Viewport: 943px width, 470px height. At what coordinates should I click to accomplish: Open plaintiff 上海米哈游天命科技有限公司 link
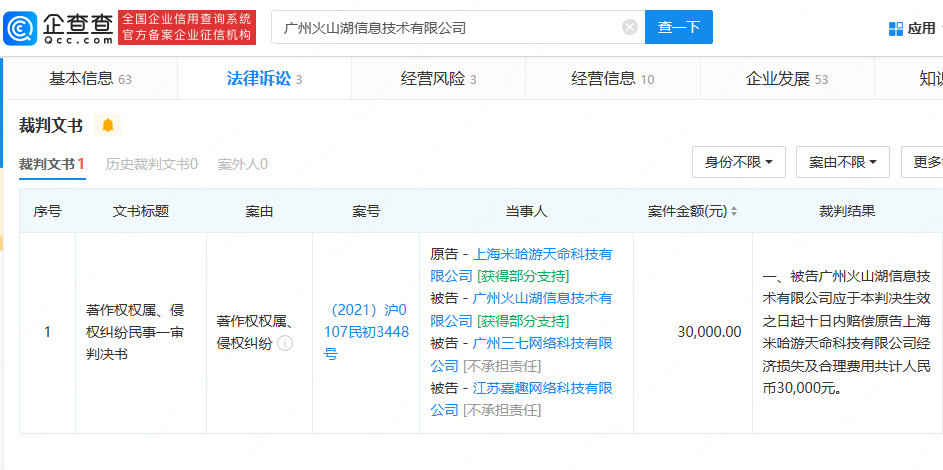pyautogui.click(x=521, y=265)
